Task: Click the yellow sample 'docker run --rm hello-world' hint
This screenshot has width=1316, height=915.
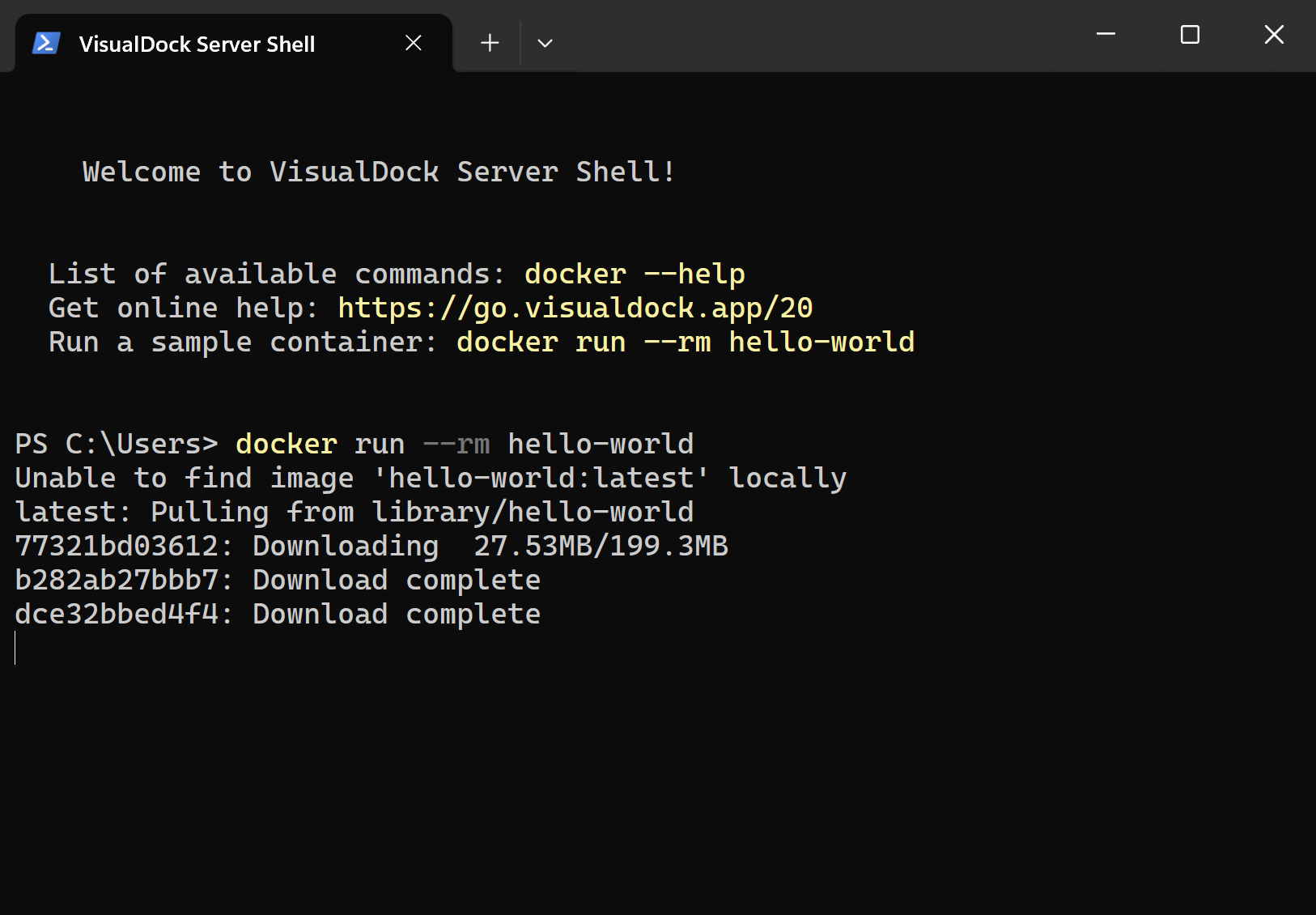Action: (685, 342)
